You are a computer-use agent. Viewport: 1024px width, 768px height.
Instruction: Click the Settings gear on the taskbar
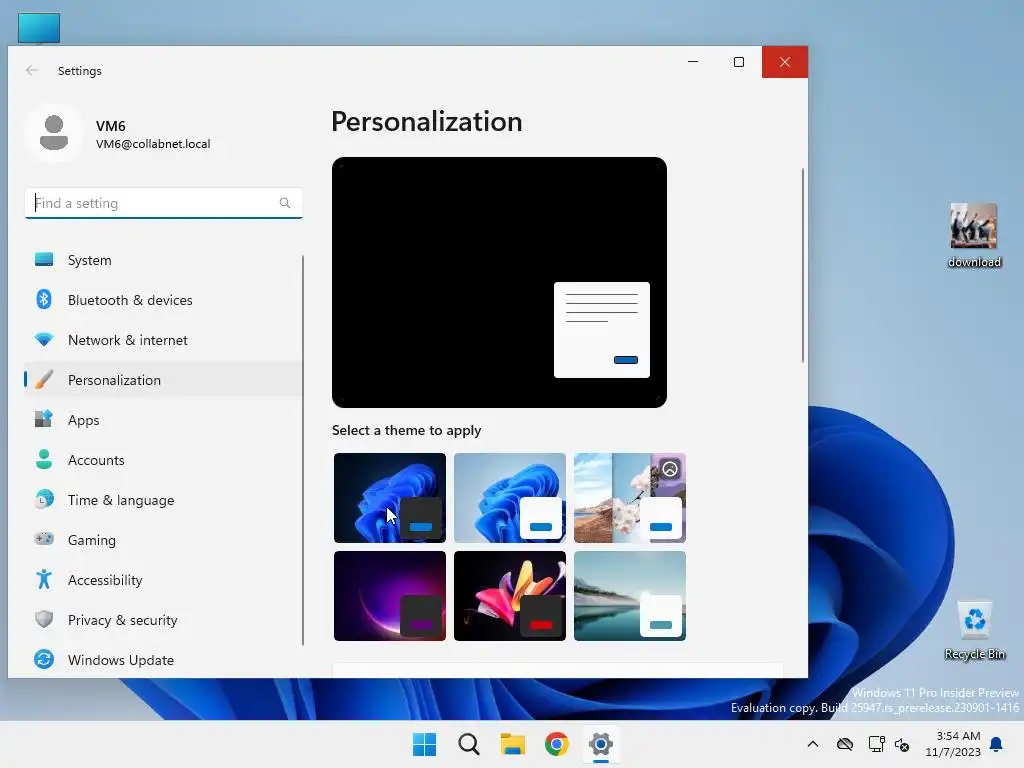(x=601, y=744)
